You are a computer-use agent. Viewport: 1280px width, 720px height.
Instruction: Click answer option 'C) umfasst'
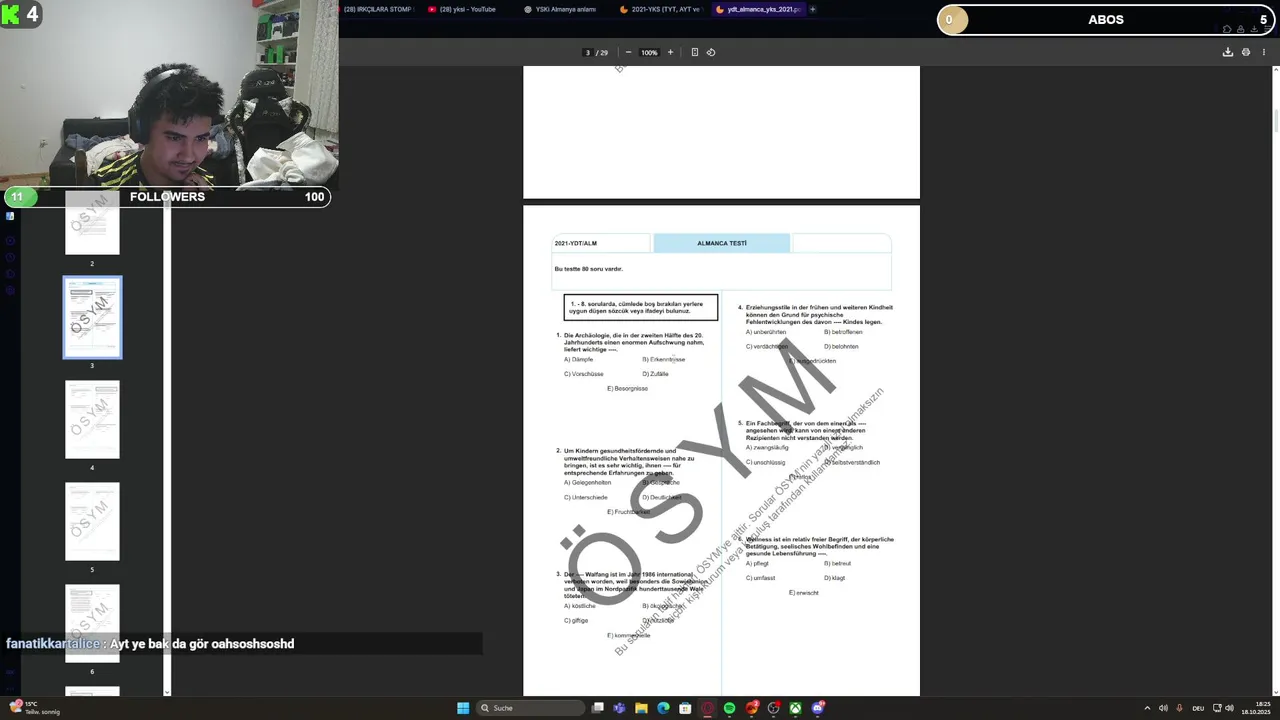(760, 578)
